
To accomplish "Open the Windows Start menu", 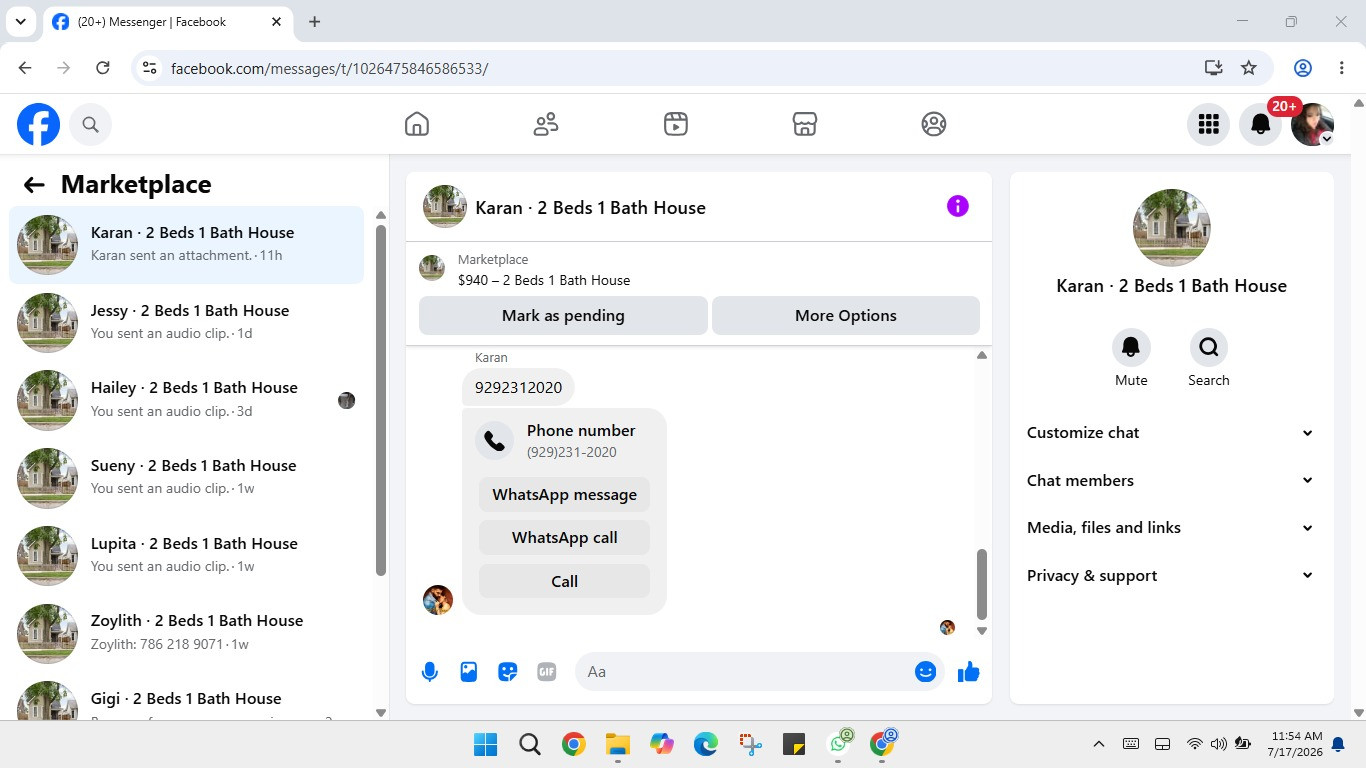I will pyautogui.click(x=485, y=744).
